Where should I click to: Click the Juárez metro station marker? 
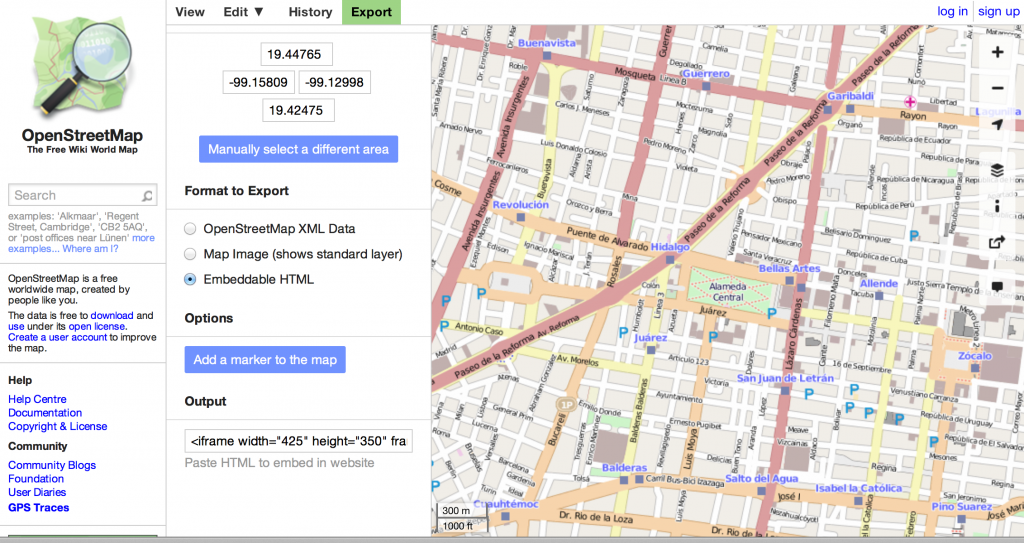coord(651,350)
